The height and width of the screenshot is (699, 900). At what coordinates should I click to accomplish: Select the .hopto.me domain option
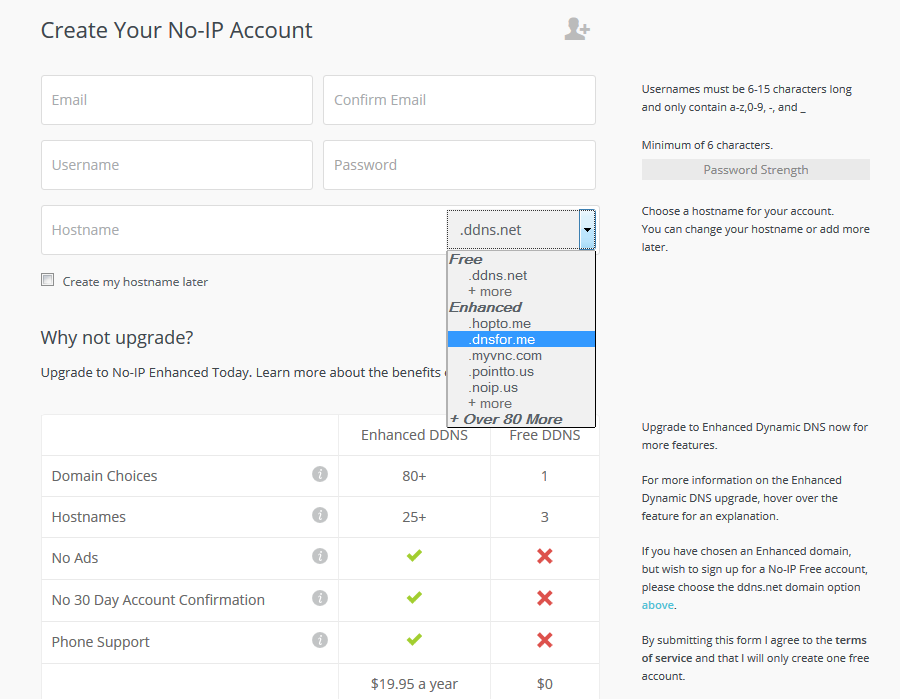[521, 324]
